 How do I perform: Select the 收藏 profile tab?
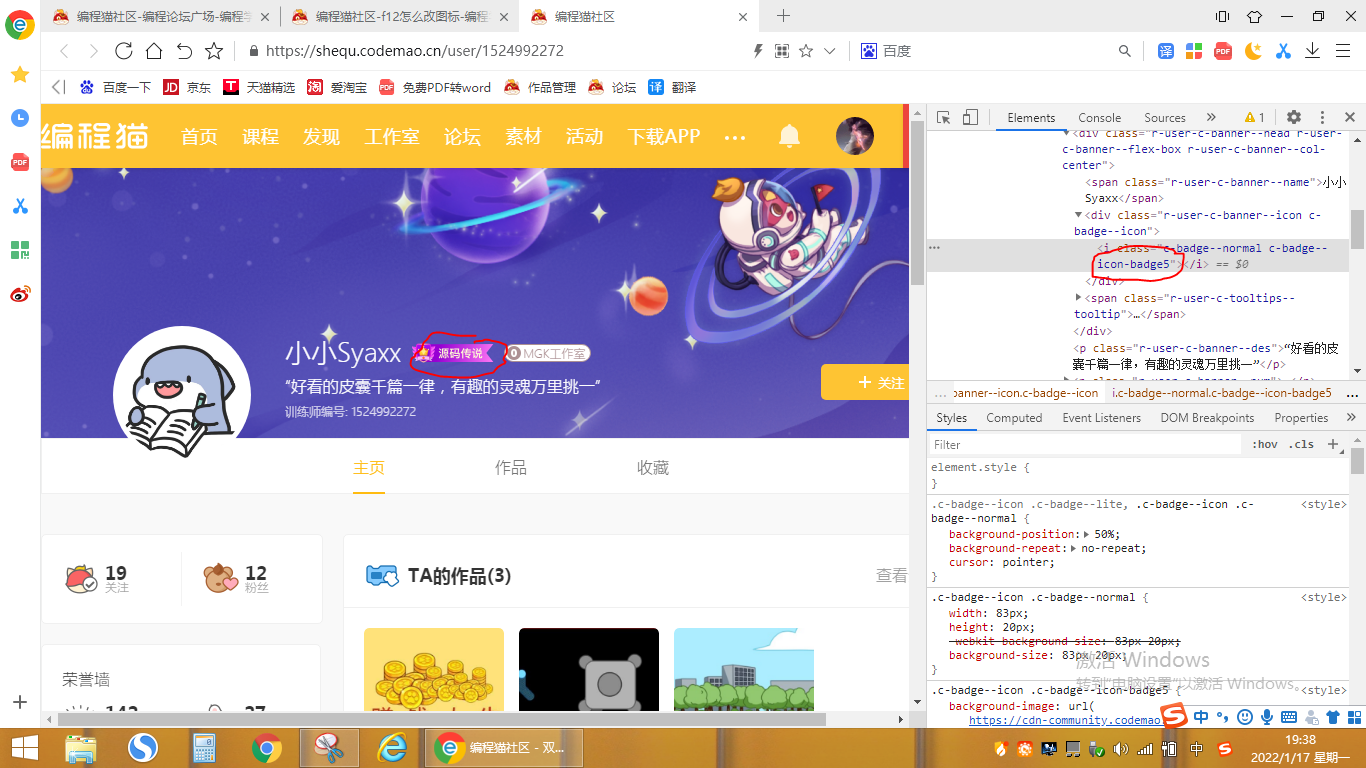point(653,467)
